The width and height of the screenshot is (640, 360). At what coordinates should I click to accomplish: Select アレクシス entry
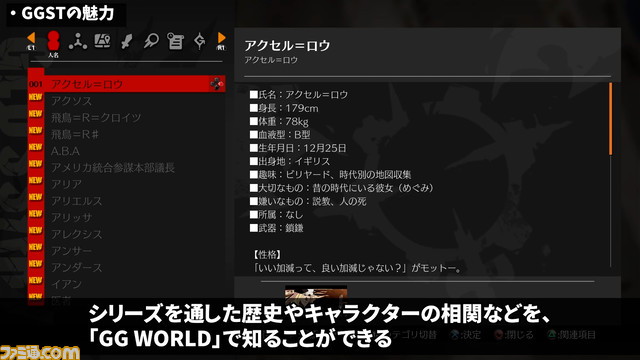(x=76, y=234)
